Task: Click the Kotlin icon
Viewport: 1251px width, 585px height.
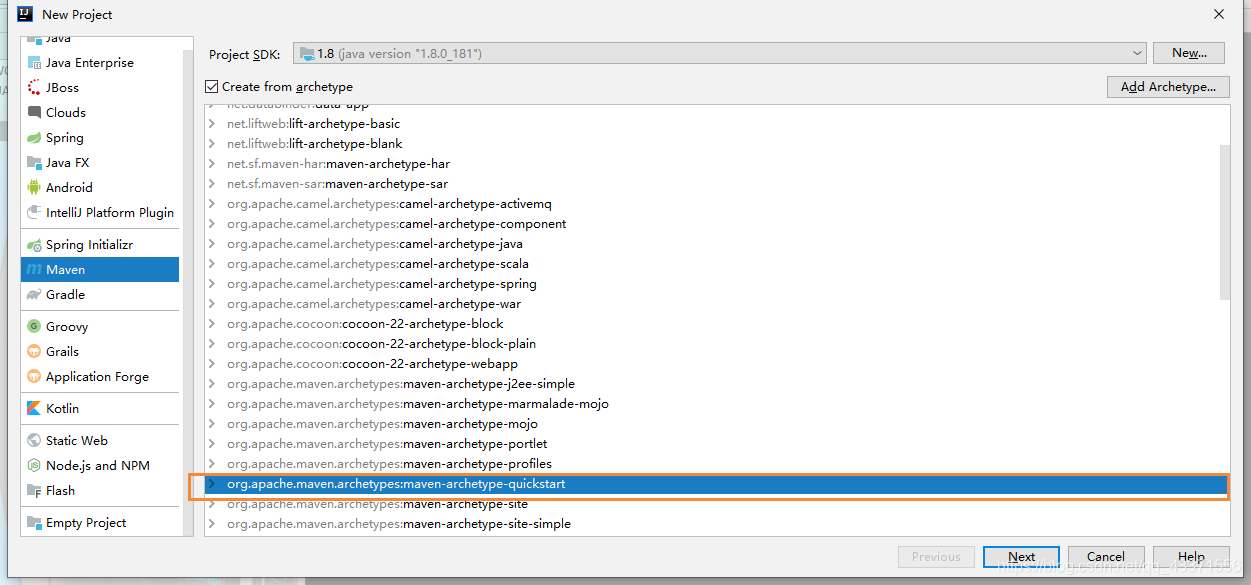Action: coord(34,408)
